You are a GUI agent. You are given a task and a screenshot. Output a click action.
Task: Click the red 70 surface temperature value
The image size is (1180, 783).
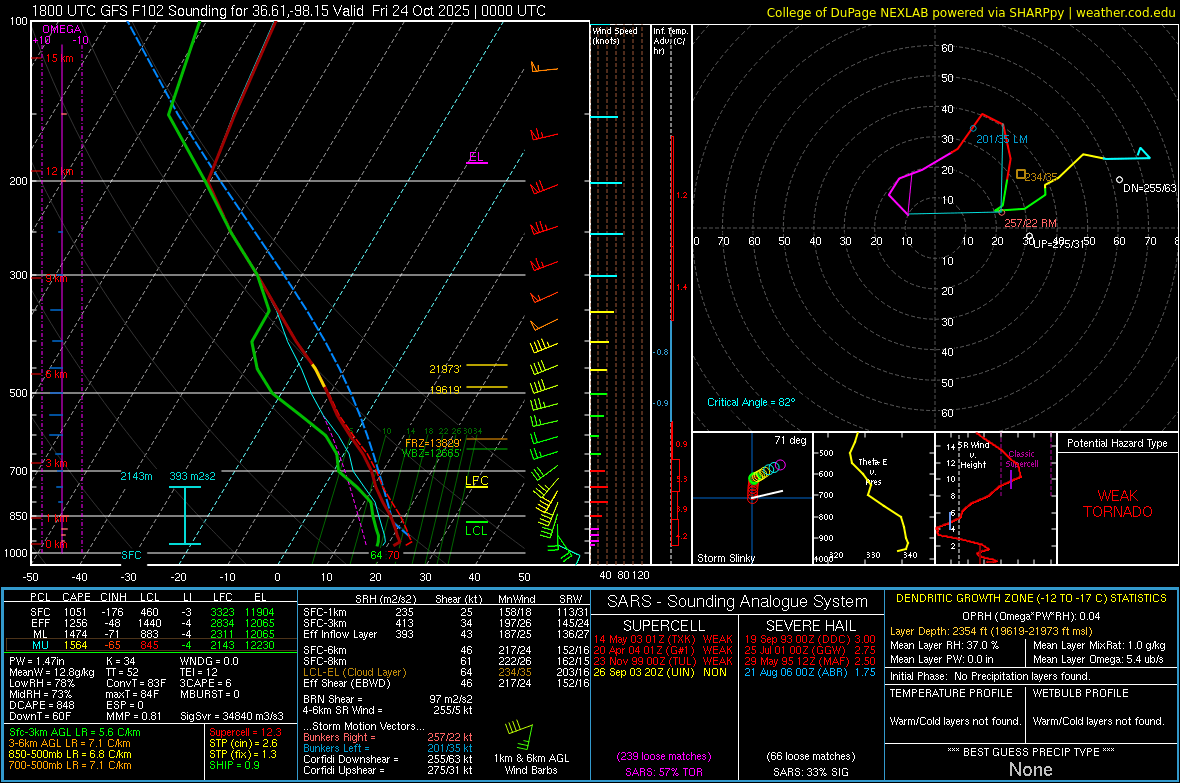coord(394,555)
